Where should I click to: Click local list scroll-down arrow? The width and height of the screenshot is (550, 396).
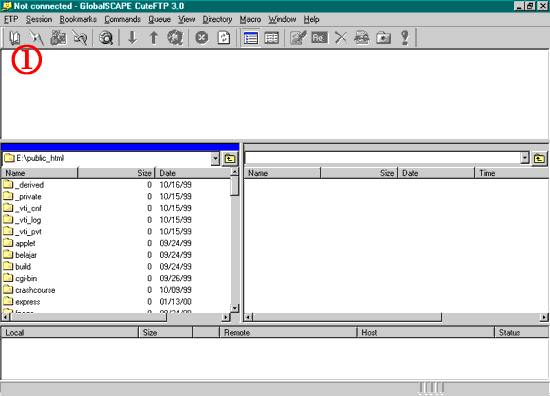point(235,308)
